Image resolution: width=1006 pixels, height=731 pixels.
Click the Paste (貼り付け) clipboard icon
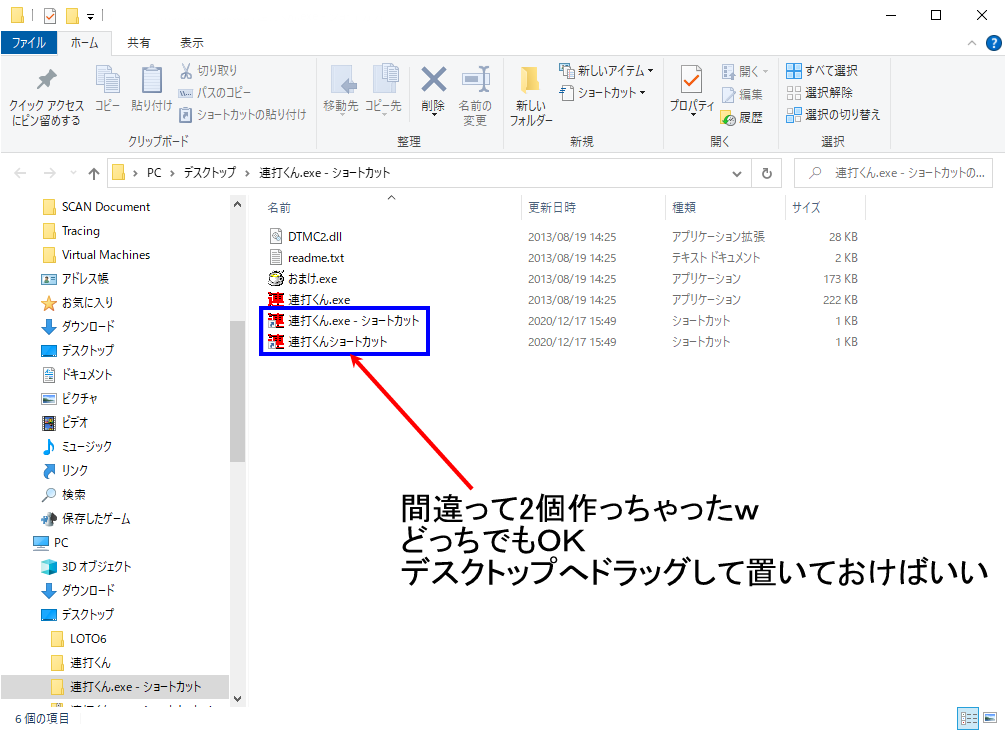(x=151, y=80)
